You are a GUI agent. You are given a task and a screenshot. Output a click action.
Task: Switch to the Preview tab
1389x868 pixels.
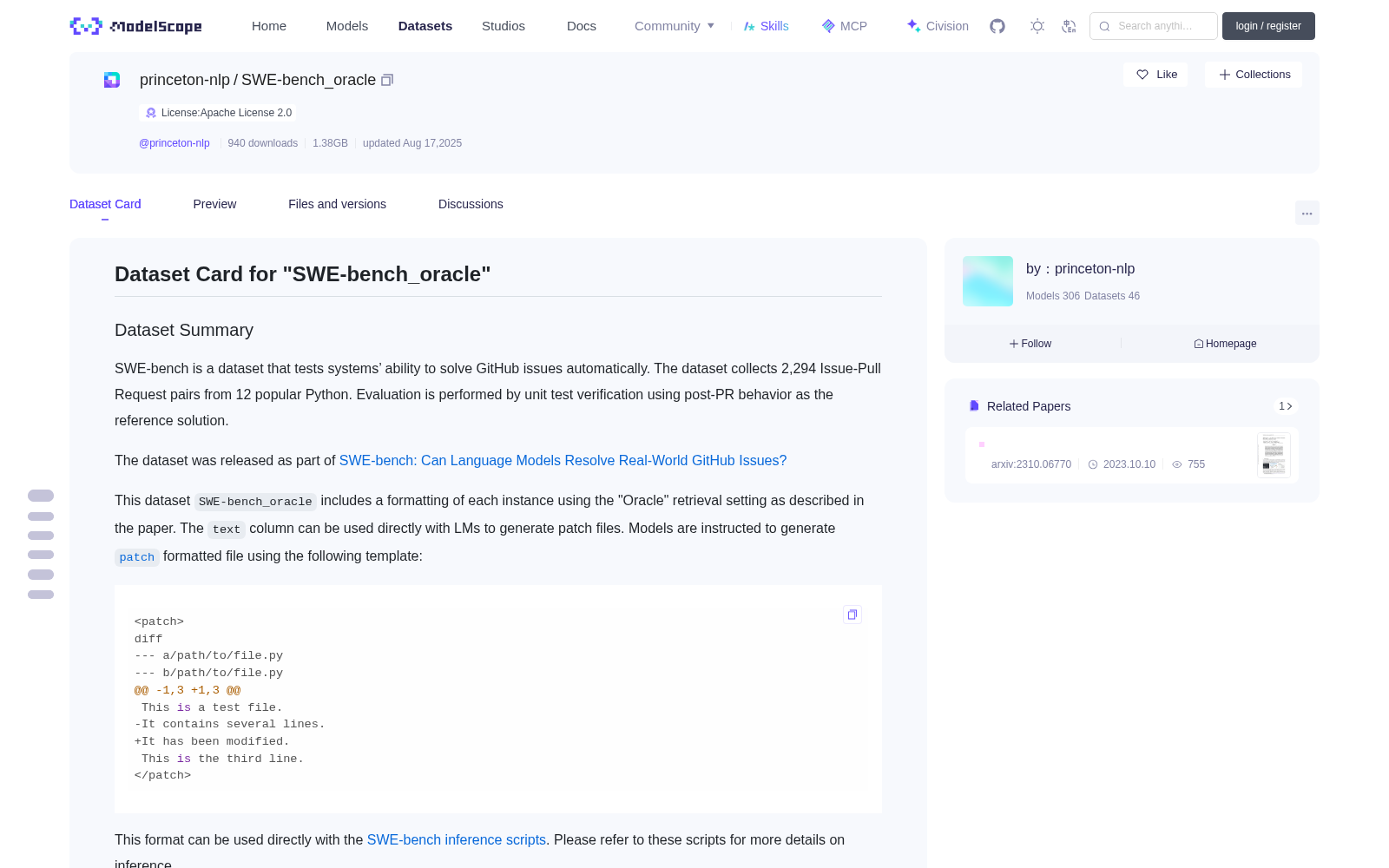[214, 204]
